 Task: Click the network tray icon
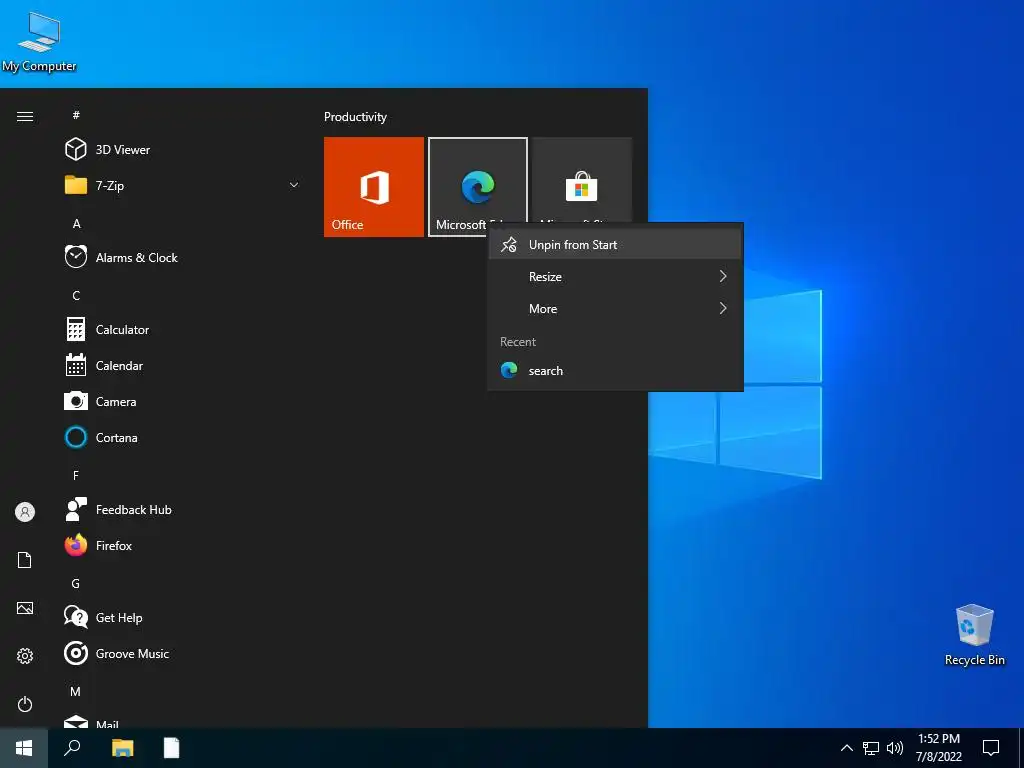871,748
